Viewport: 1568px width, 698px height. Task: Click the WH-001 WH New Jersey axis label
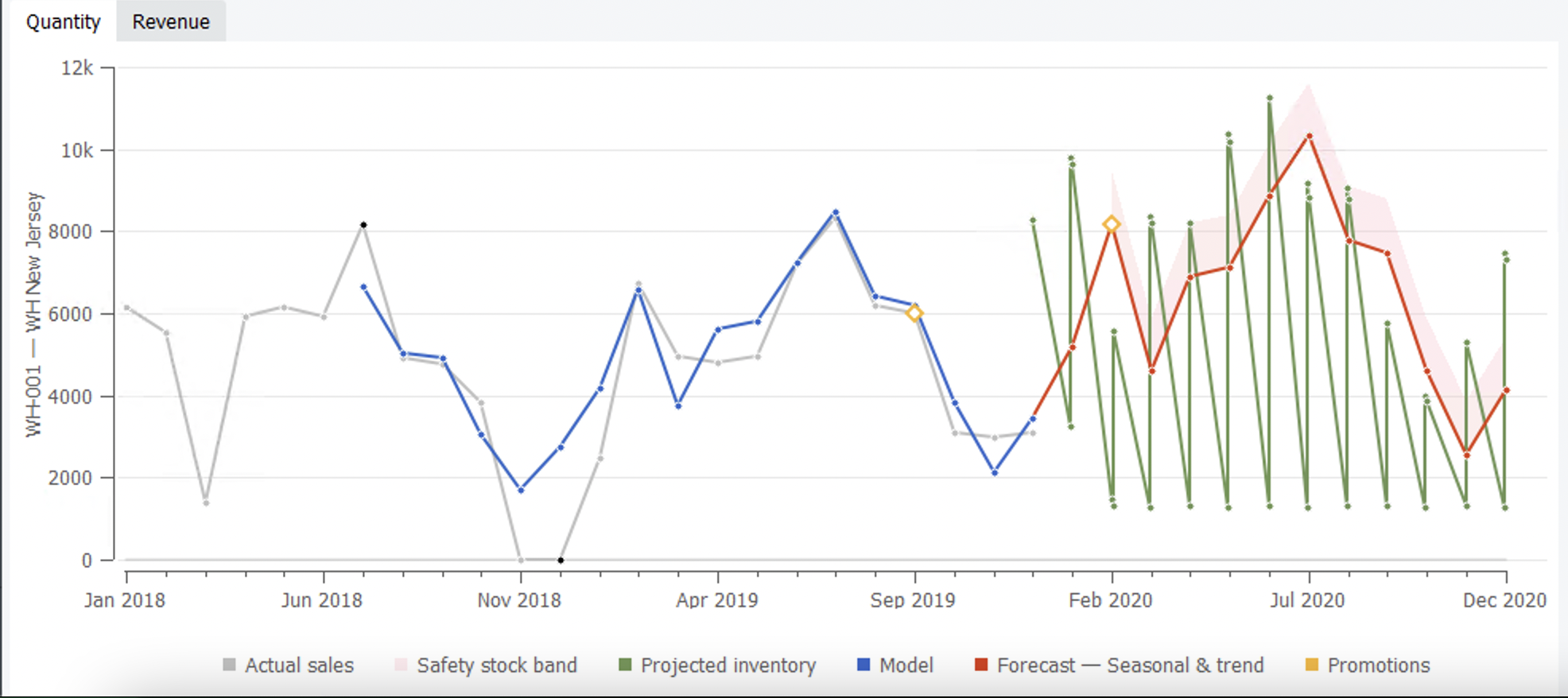pyautogui.click(x=33, y=314)
